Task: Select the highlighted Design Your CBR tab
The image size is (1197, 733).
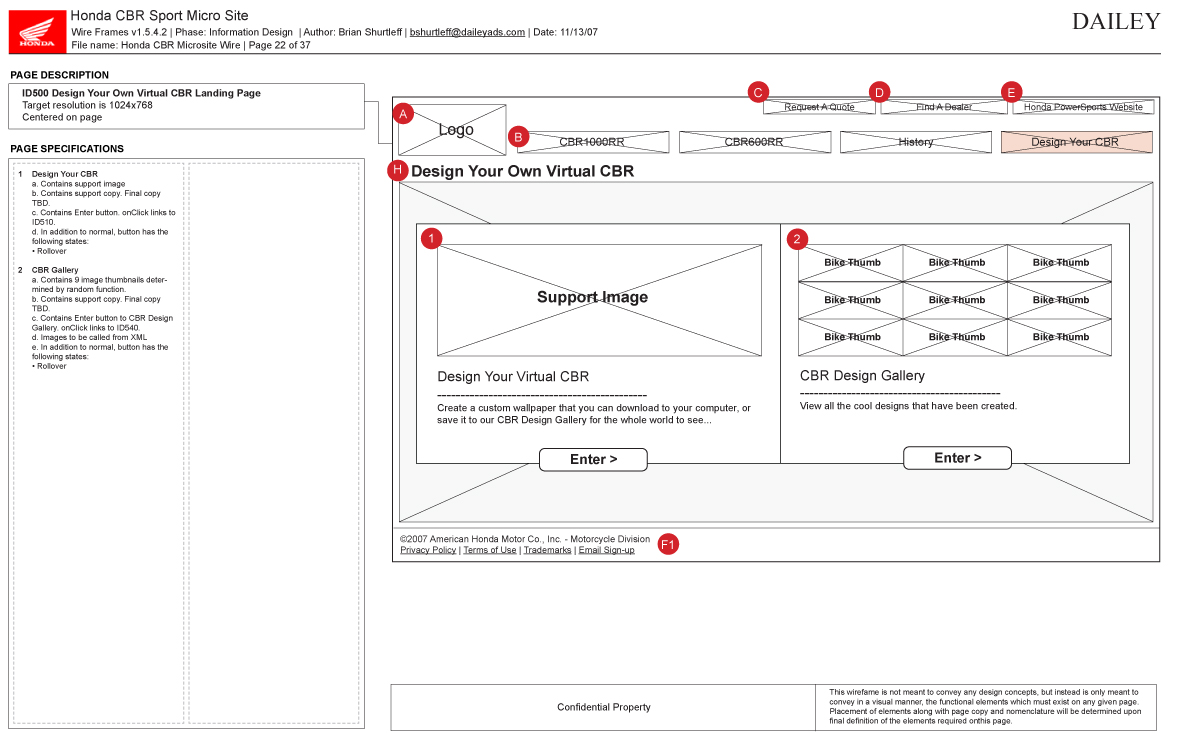Action: 1076,142
